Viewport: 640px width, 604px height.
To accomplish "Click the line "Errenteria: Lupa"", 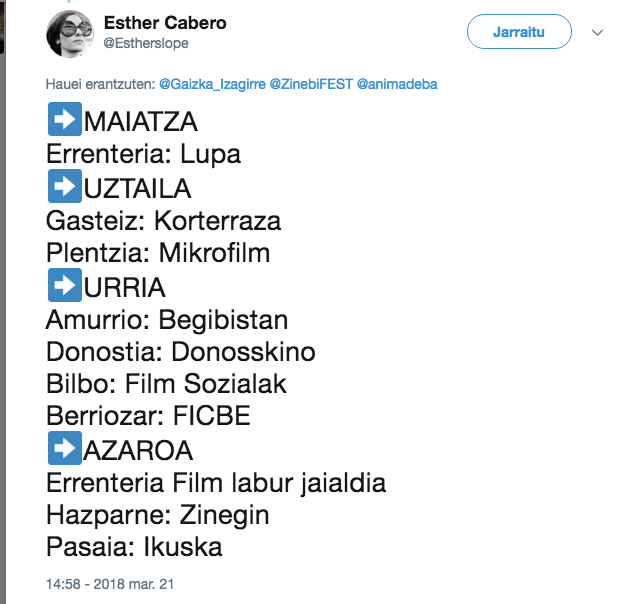I will pos(144,155).
